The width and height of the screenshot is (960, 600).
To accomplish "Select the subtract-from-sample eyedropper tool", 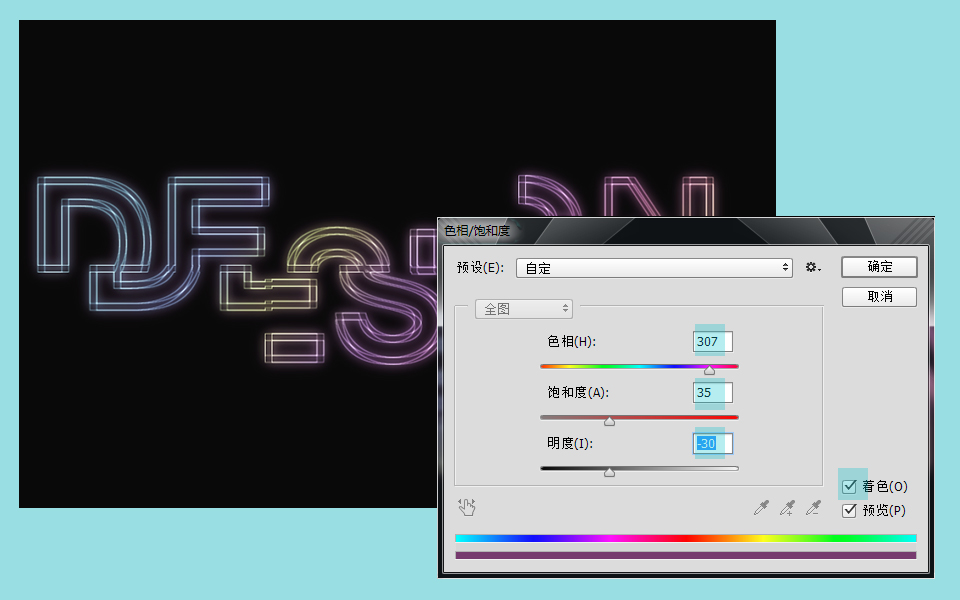I will 813,507.
